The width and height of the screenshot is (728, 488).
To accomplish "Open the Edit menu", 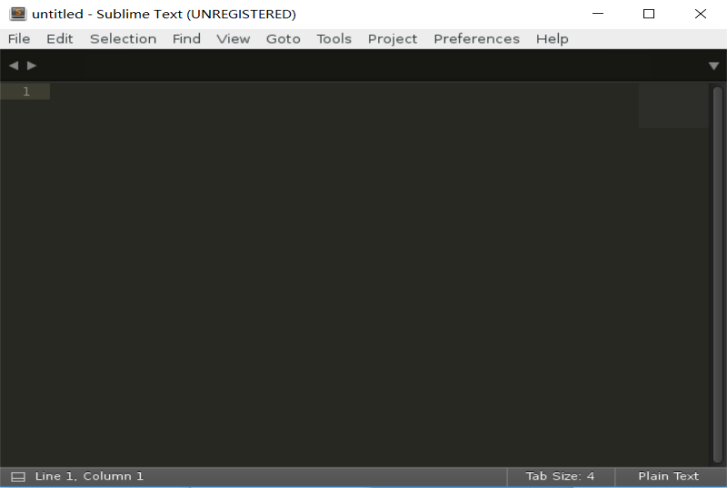I will pyautogui.click(x=59, y=39).
